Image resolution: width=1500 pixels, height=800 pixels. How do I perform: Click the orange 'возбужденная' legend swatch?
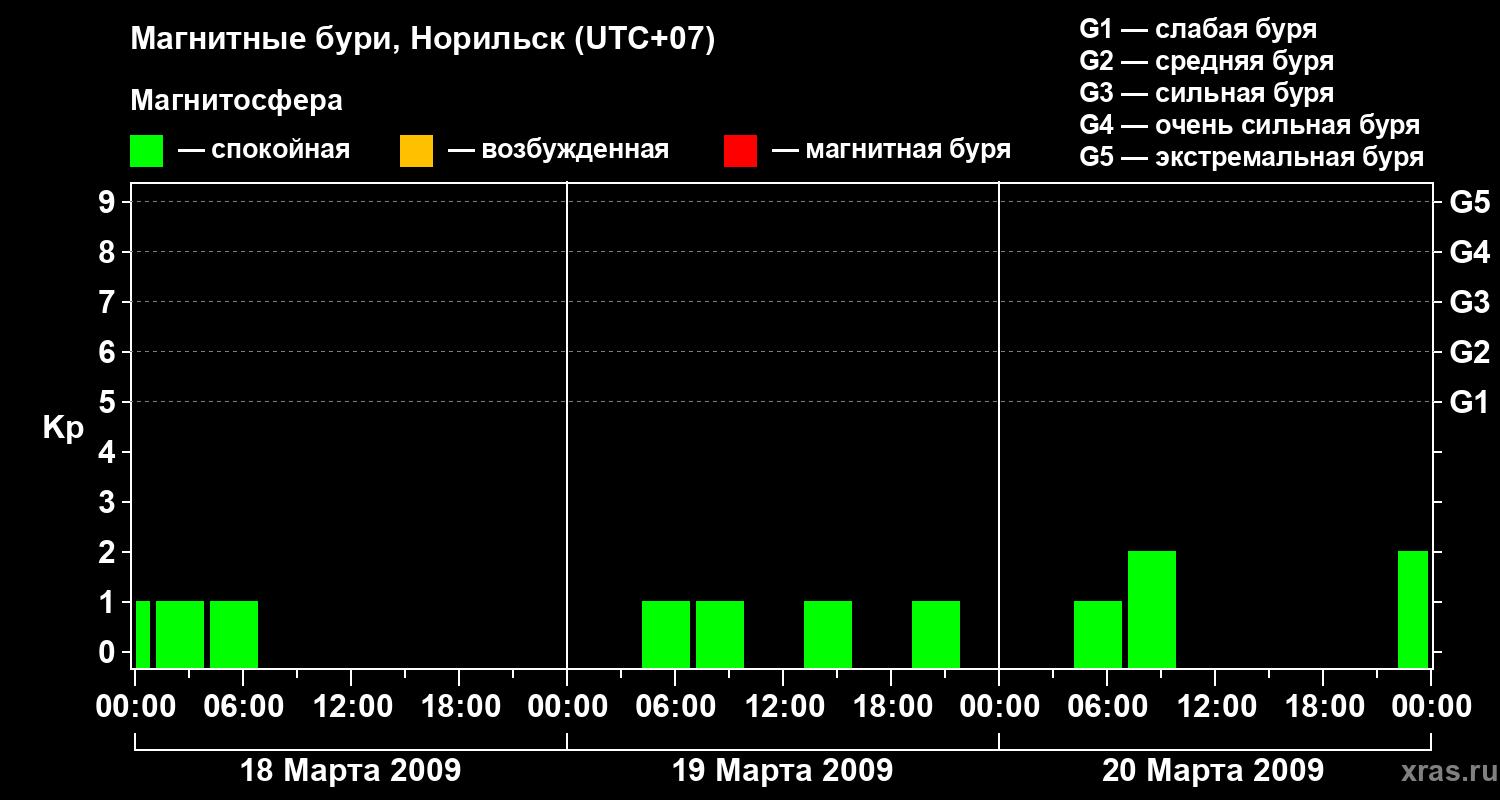(416, 151)
